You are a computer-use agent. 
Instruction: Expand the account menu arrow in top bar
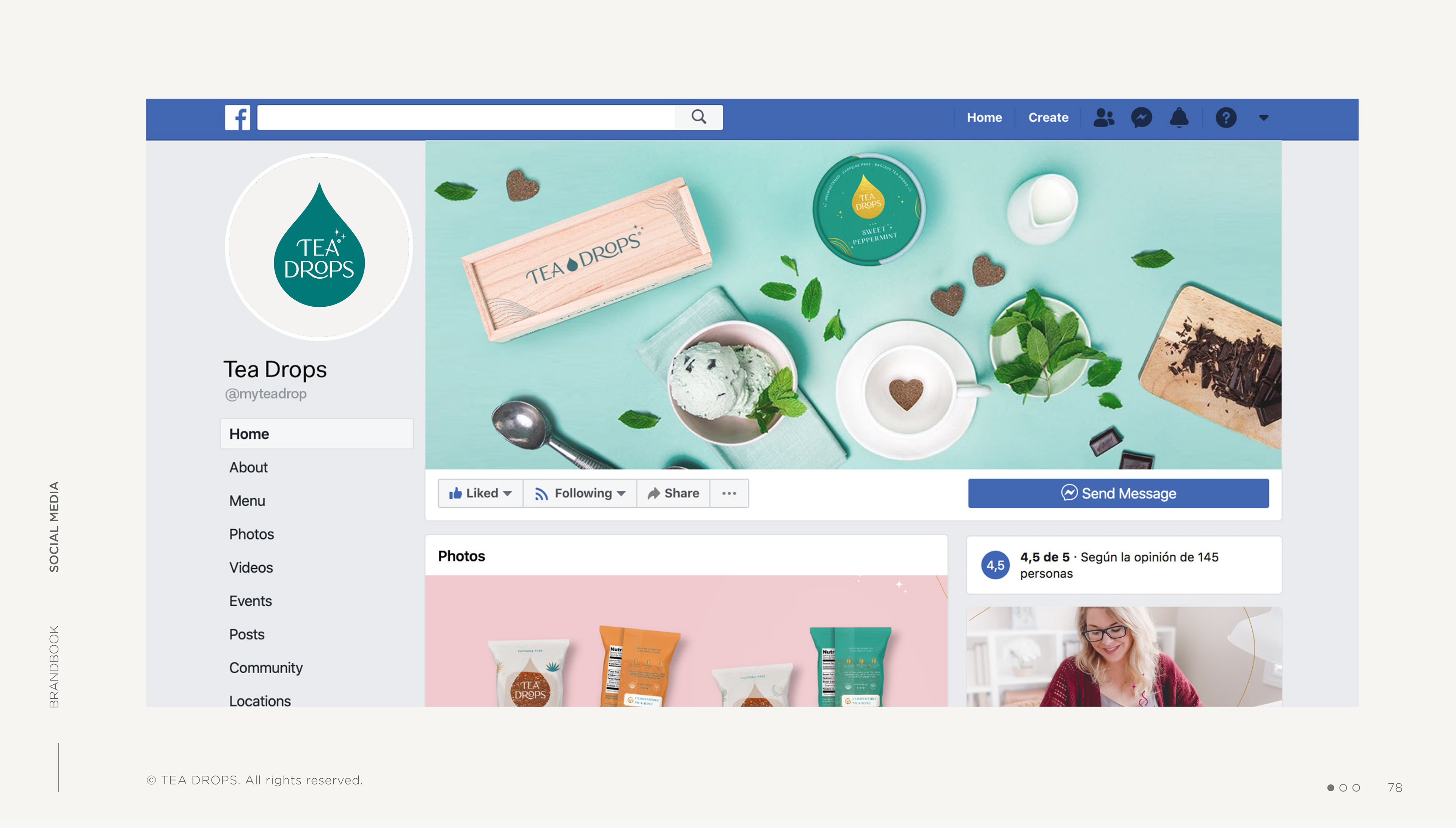tap(1263, 118)
